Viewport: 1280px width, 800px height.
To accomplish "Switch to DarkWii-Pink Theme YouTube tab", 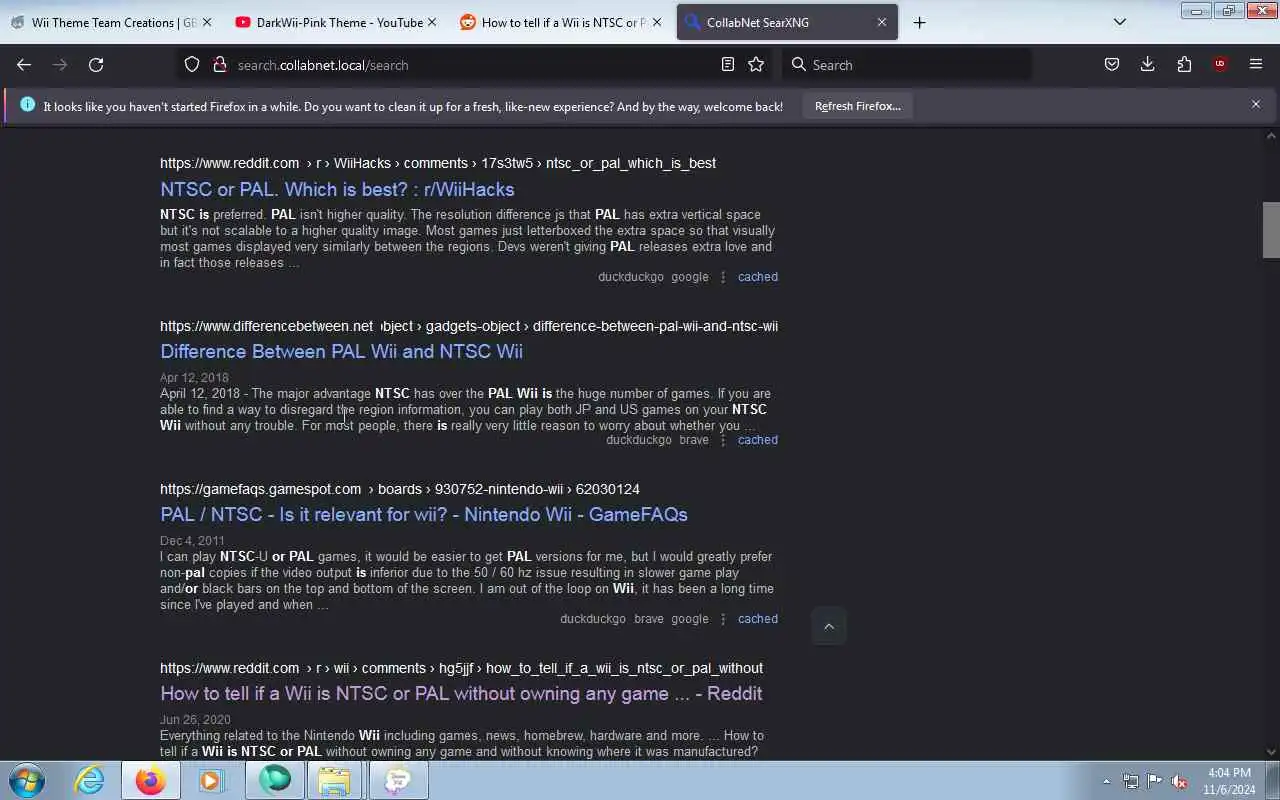I will 337,22.
